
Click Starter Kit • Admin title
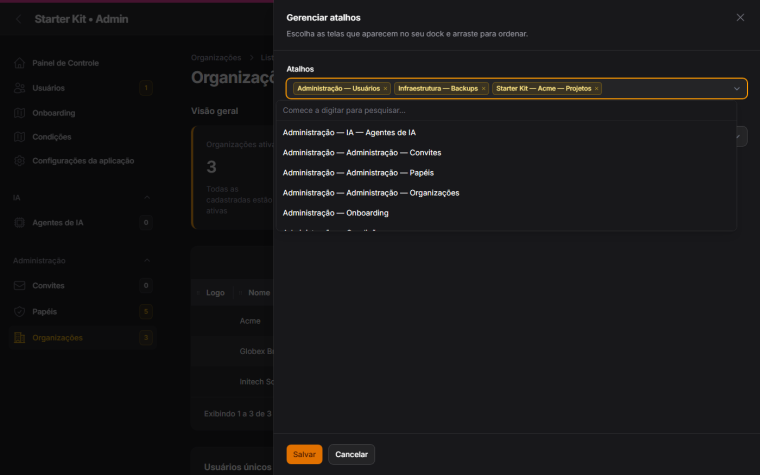[81, 19]
